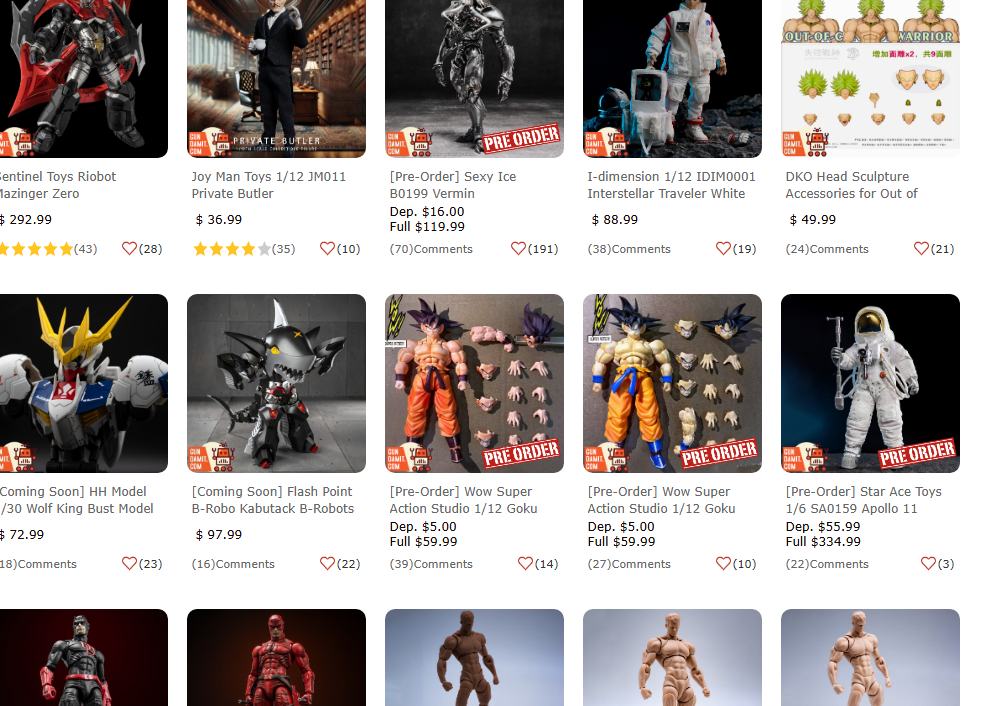
Task: Click heart icon for Joy Man Private Butler
Action: [327, 249]
